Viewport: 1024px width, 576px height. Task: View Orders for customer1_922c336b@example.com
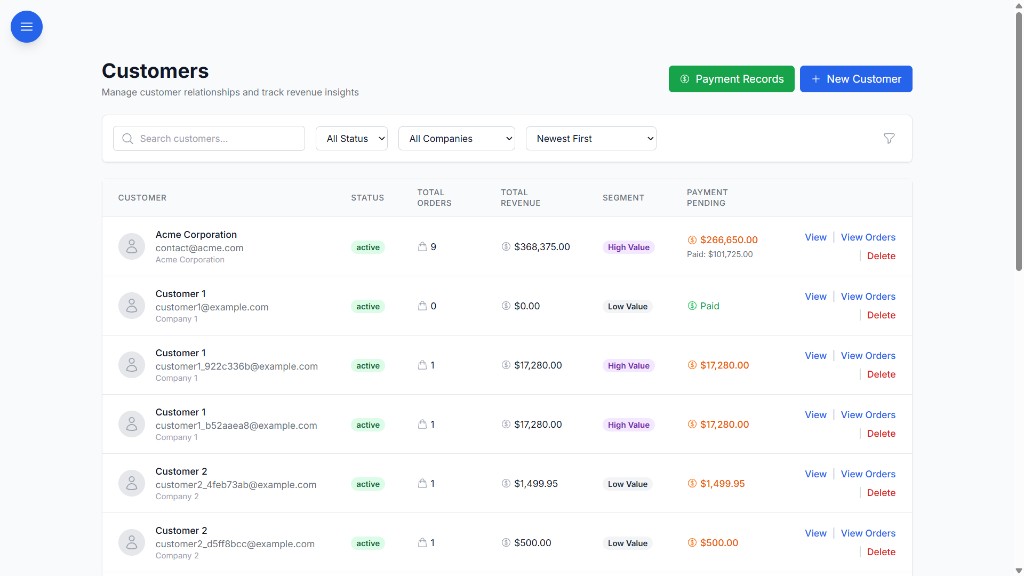[x=868, y=356]
